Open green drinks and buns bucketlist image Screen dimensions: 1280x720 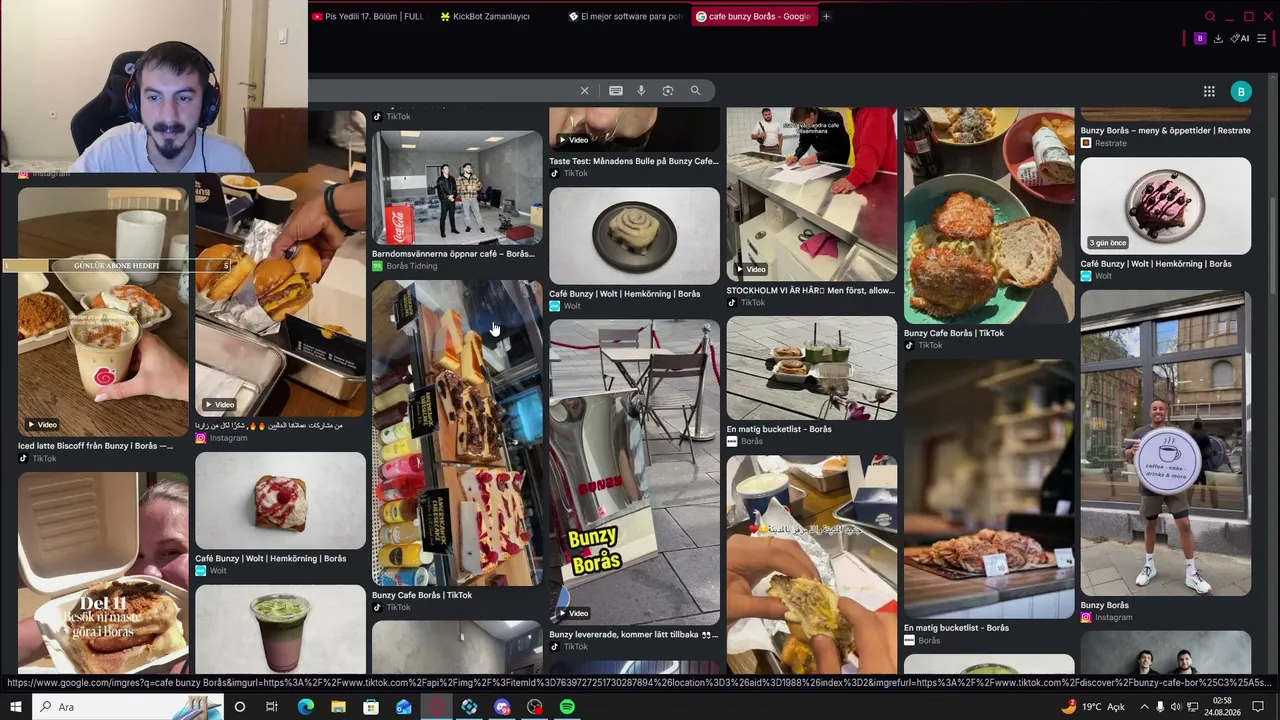pyautogui.click(x=812, y=368)
